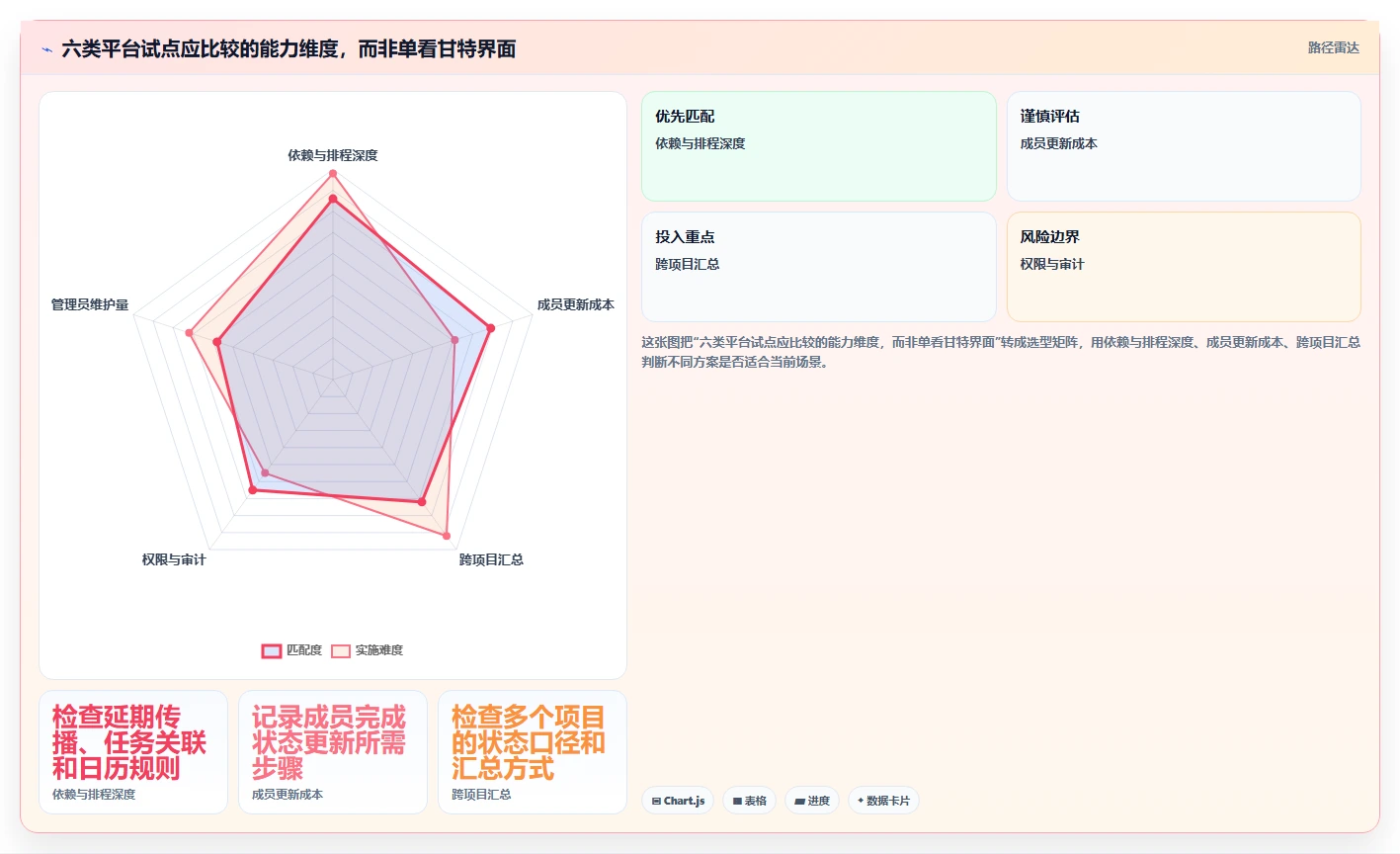Click the 表格 chip
Viewport: 1400px width, 854px height.
pyautogui.click(x=750, y=801)
